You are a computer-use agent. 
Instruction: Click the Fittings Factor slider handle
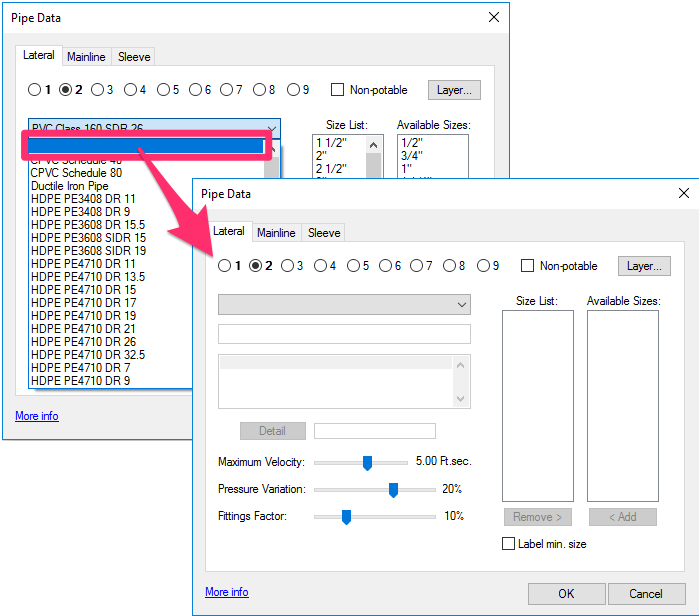[x=346, y=517]
